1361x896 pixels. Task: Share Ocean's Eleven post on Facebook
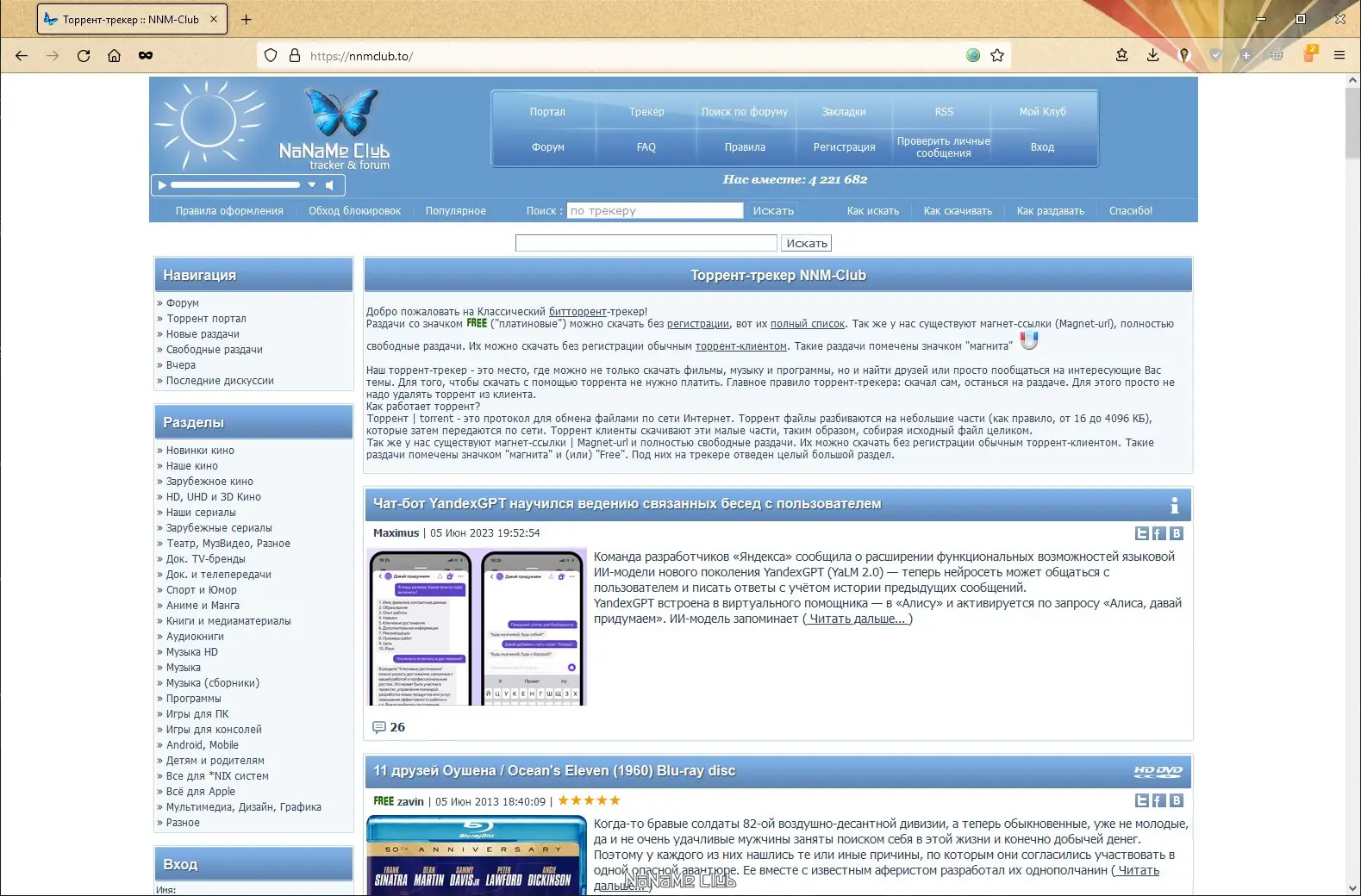[x=1159, y=800]
